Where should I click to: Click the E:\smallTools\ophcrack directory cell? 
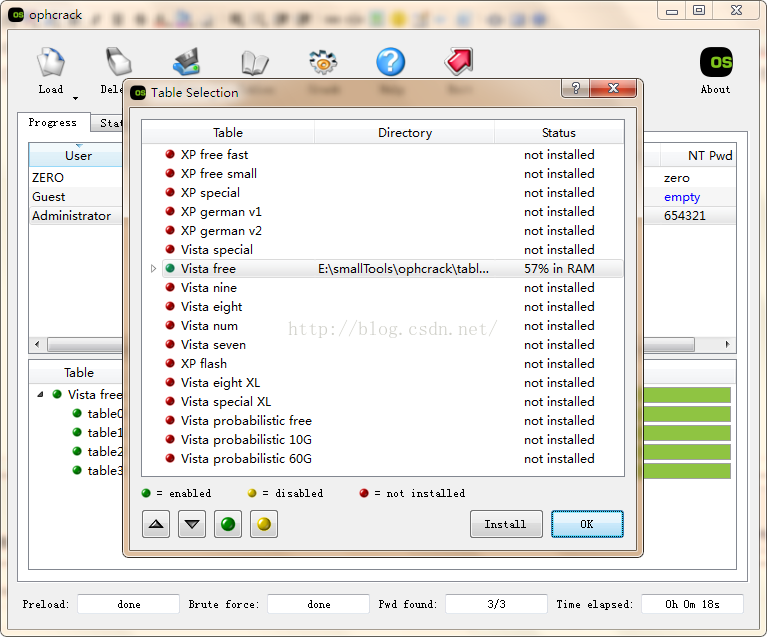click(404, 269)
